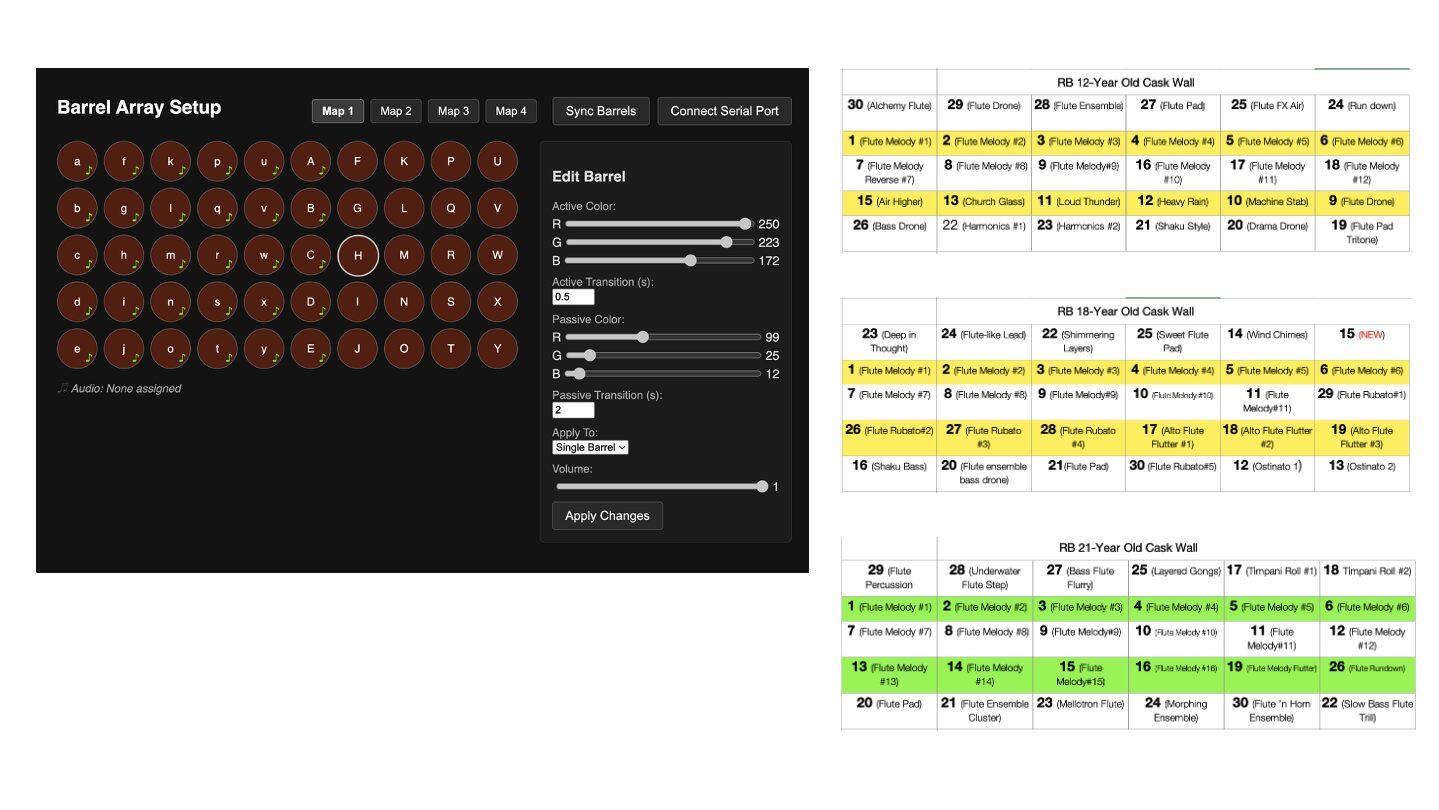Pick barrel 'N' in the grid
The width and height of the screenshot is (1439, 810).
click(404, 302)
